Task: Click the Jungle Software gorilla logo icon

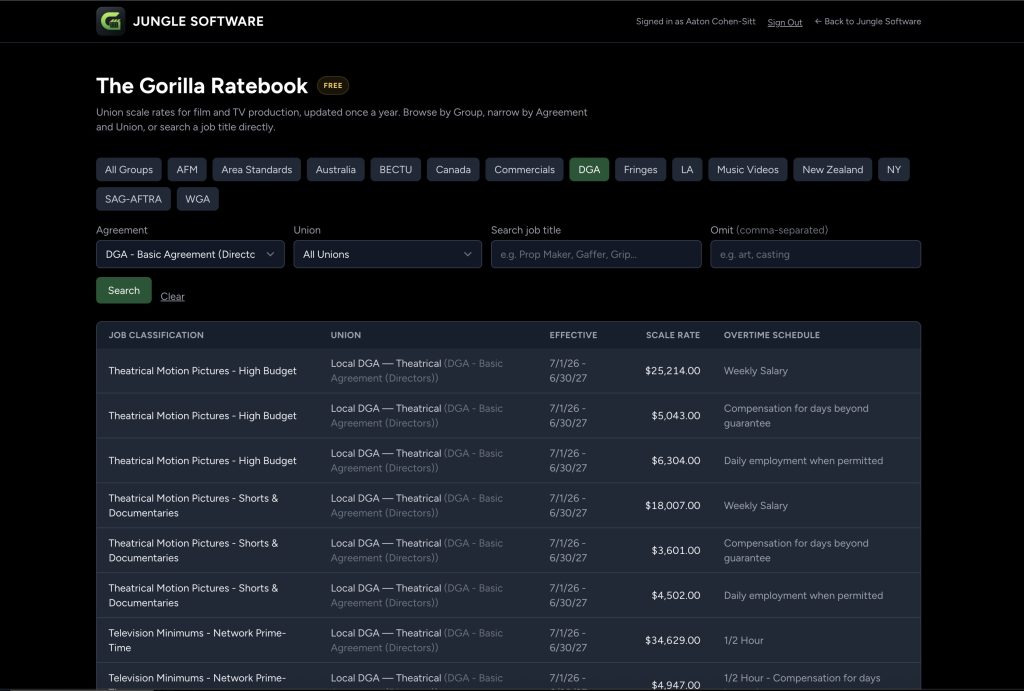Action: tap(110, 21)
